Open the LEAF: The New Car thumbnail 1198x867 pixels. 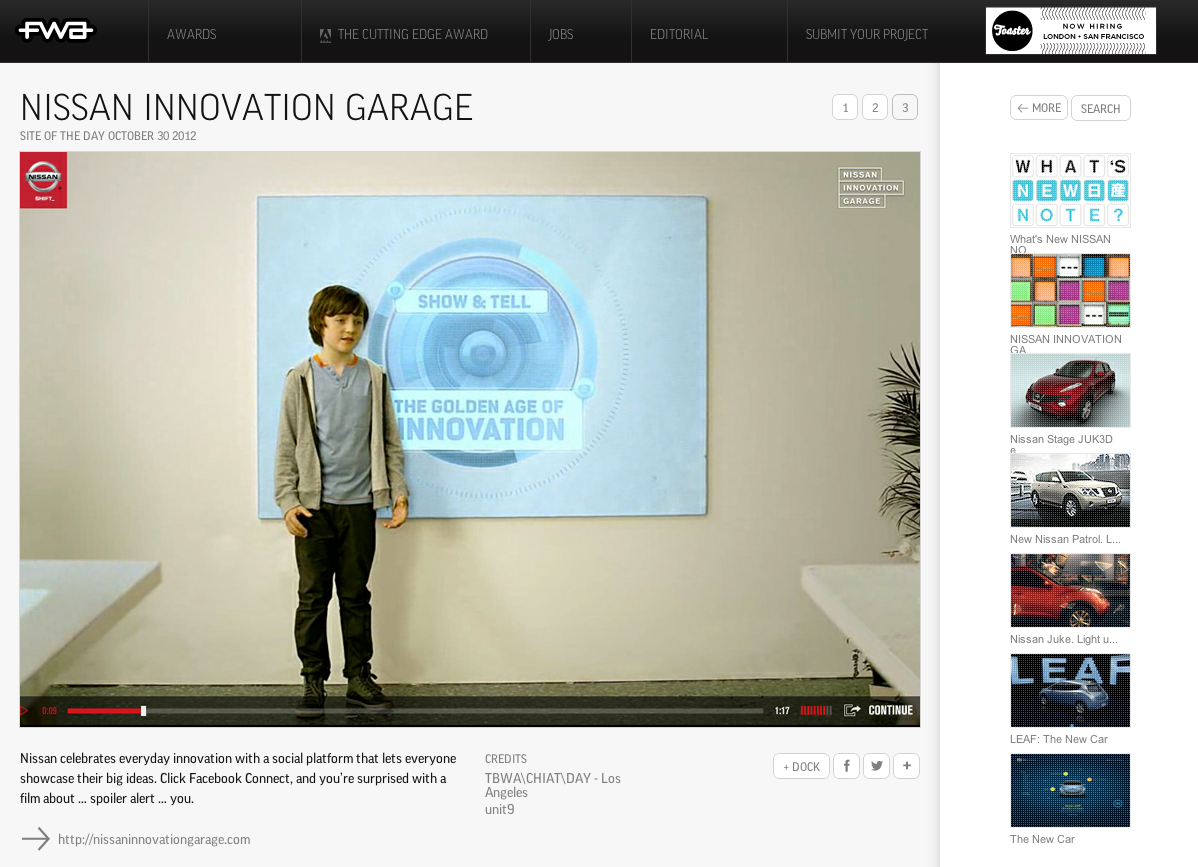[1070, 691]
